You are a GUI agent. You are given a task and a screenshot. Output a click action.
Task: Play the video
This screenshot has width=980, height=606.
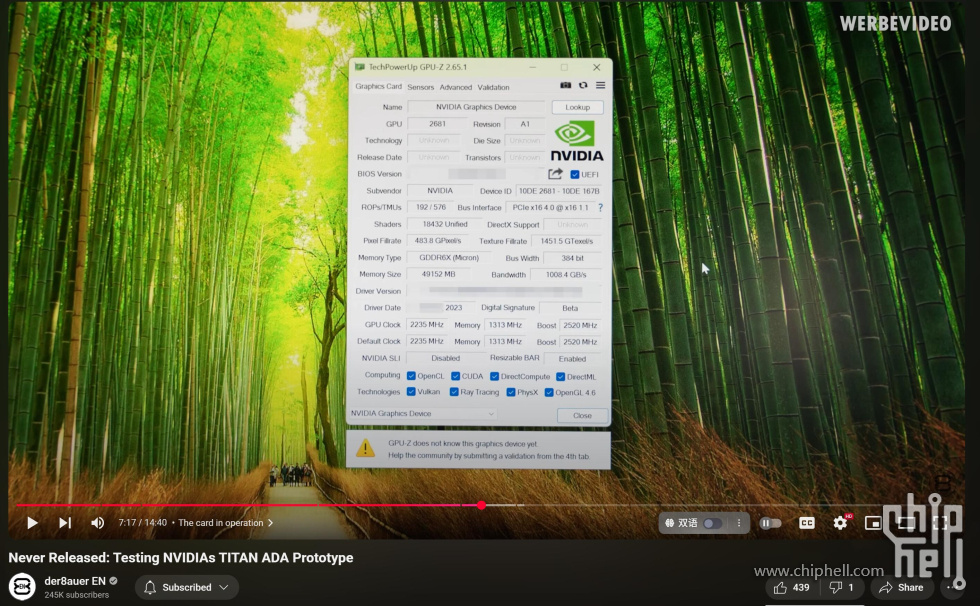32,523
